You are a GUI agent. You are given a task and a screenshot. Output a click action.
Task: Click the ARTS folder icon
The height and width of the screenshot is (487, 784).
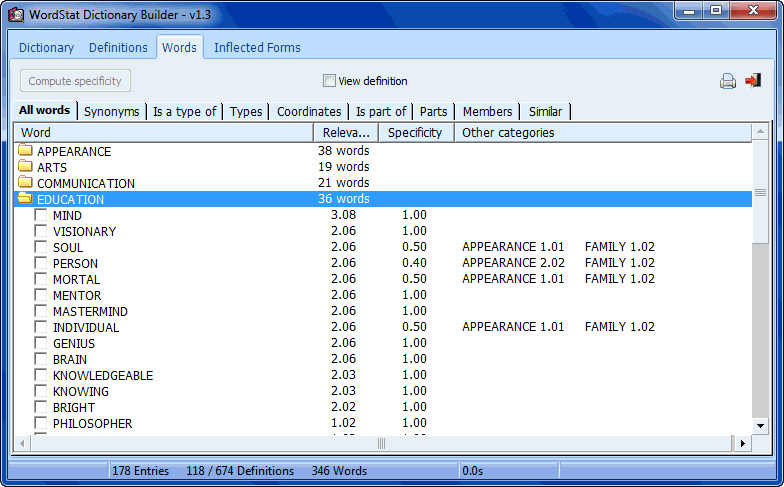(x=25, y=167)
